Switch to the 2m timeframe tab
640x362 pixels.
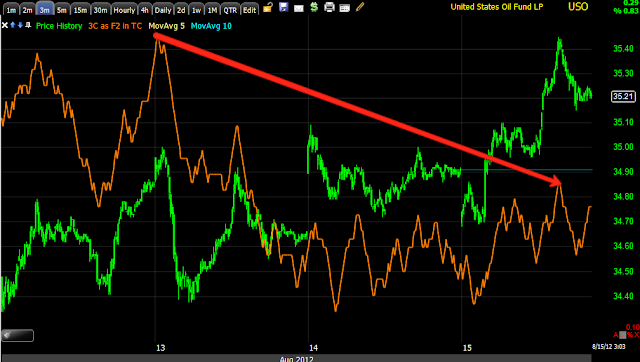coord(27,10)
